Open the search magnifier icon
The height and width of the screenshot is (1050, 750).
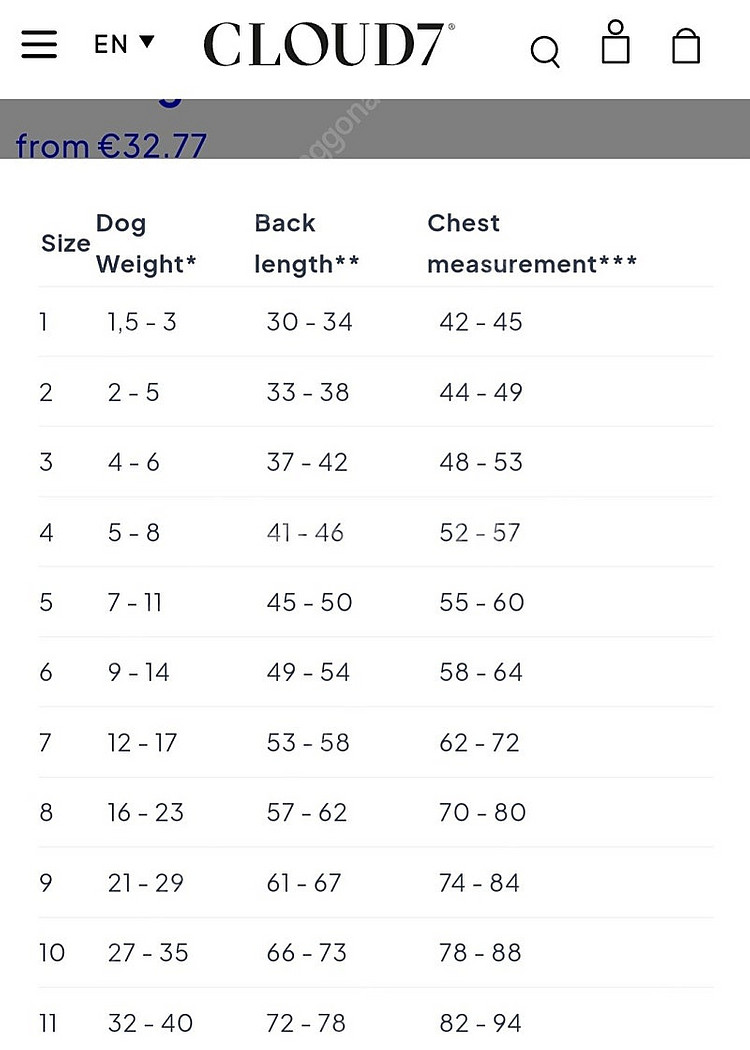[x=545, y=52]
